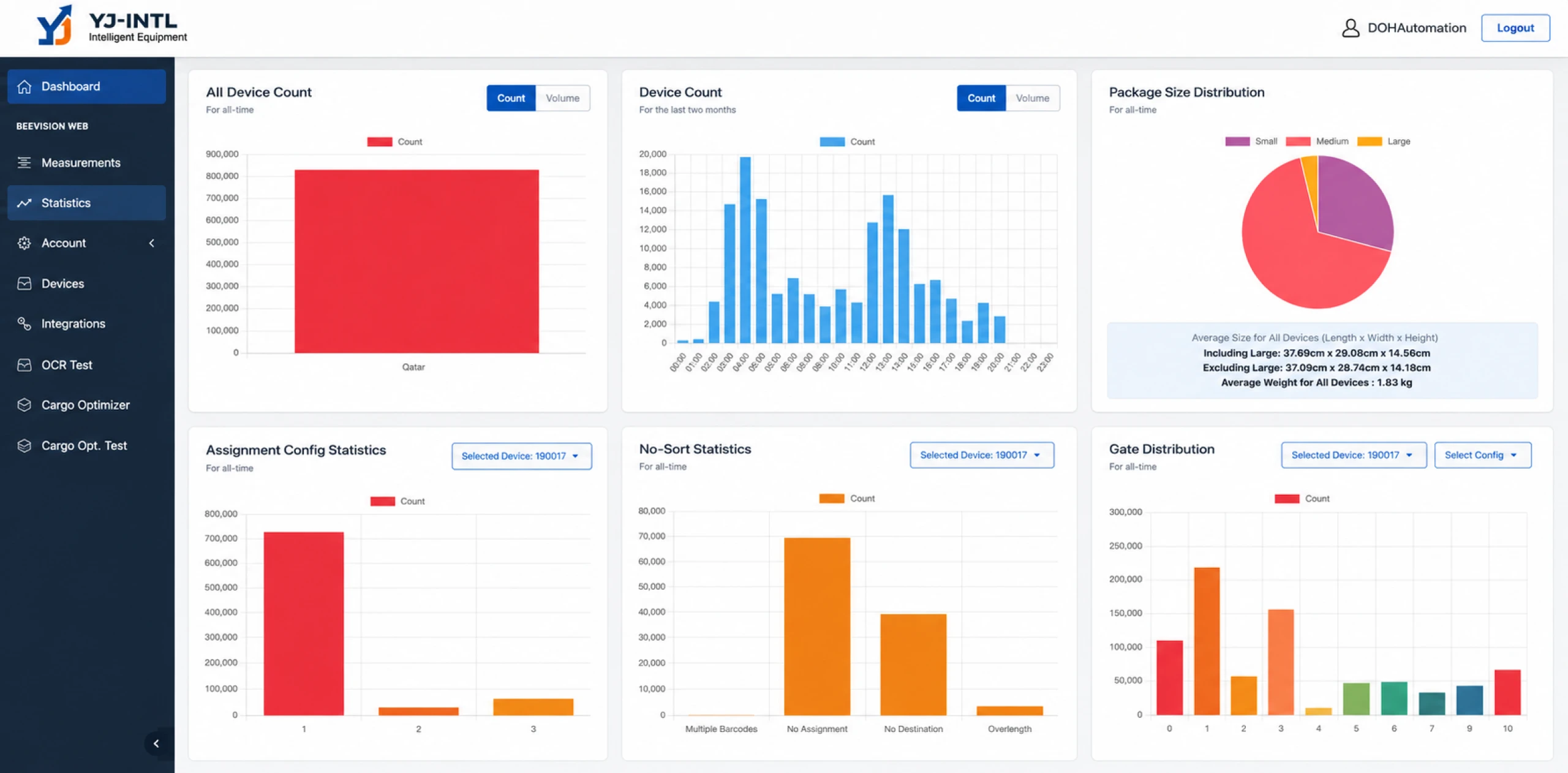Click the Qatar bar in All Device Count

[x=417, y=262]
